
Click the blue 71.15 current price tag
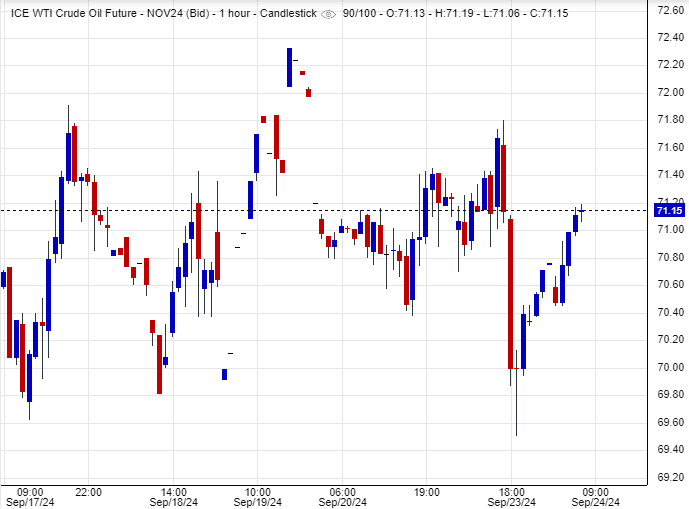click(x=668, y=210)
